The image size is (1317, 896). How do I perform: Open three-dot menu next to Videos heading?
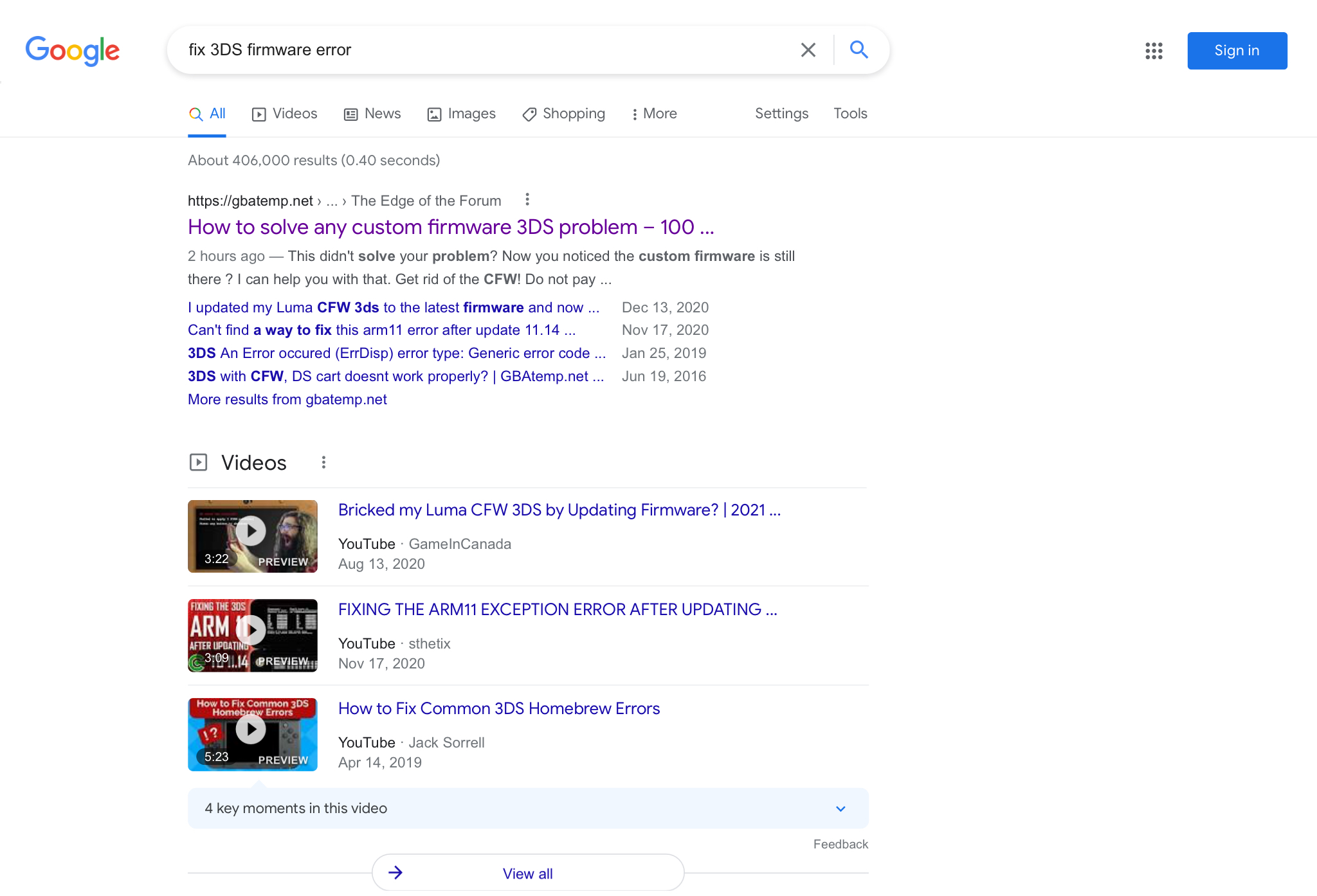pos(323,462)
